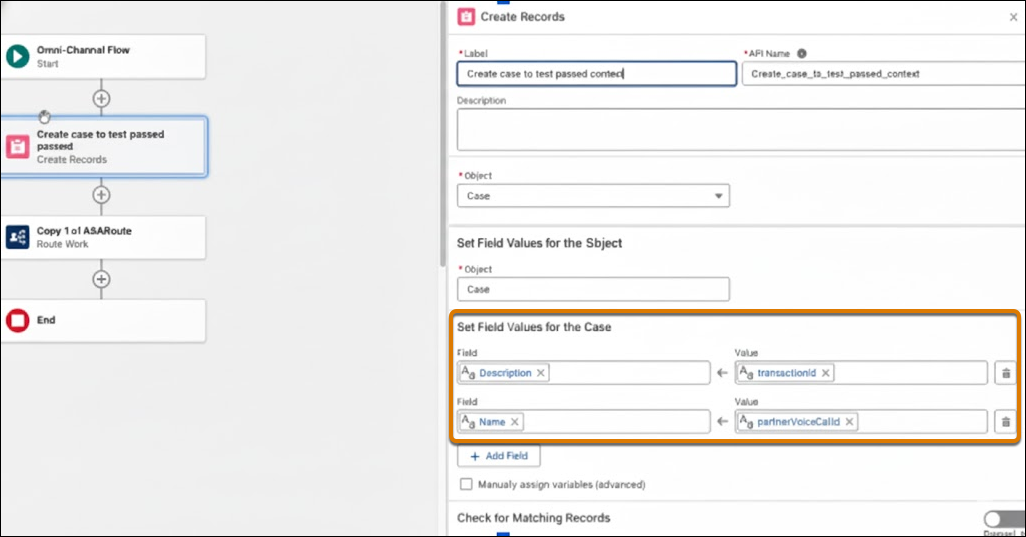1026x537 pixels.
Task: Select Create case to test passed node
Action: click(x=103, y=147)
